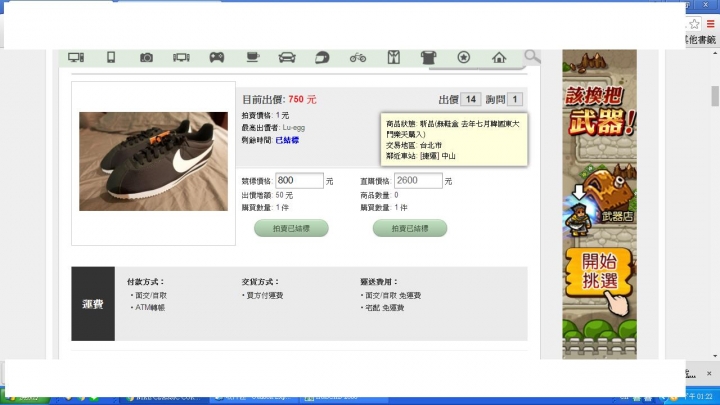Open the handheld console category icon
The width and height of the screenshot is (720, 405).
181,57
